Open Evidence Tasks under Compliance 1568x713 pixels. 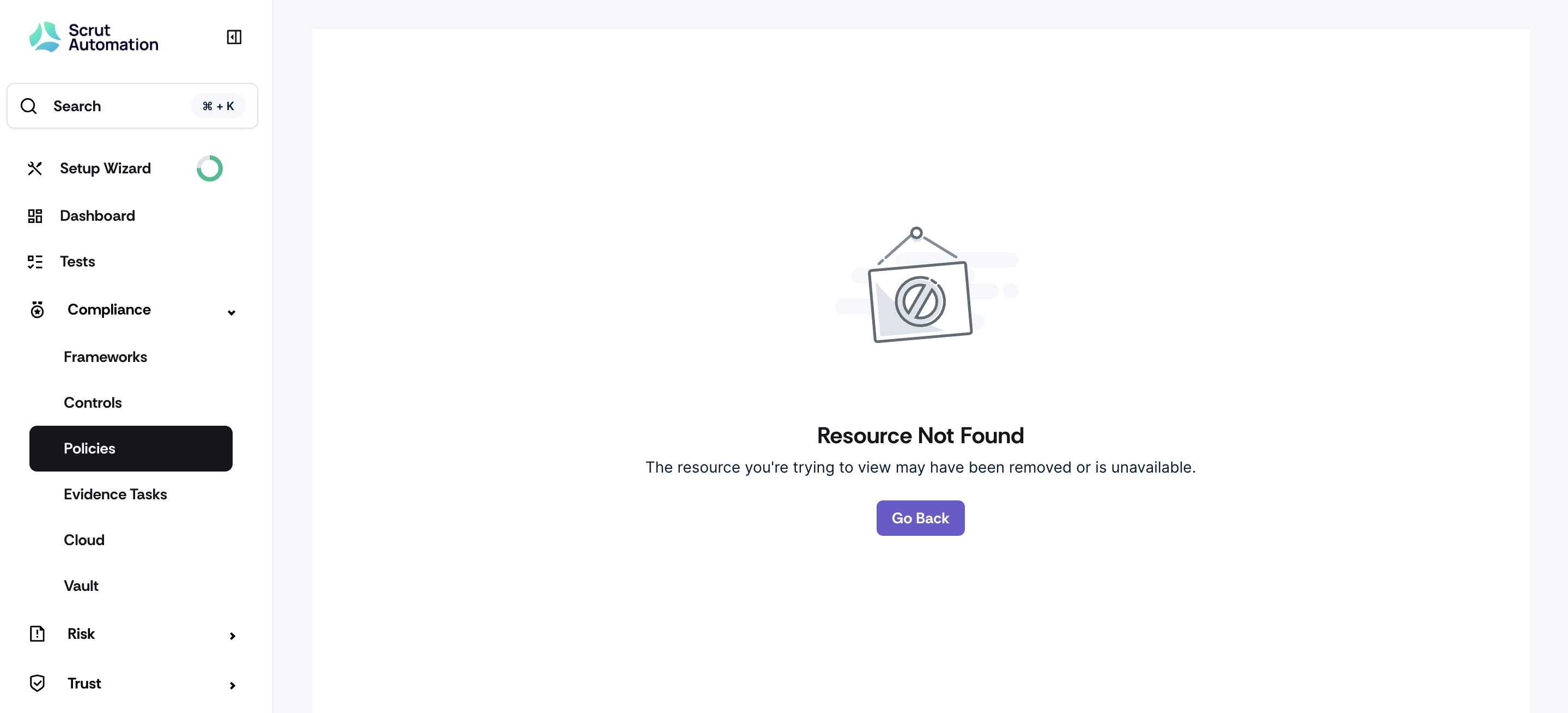[x=115, y=494]
